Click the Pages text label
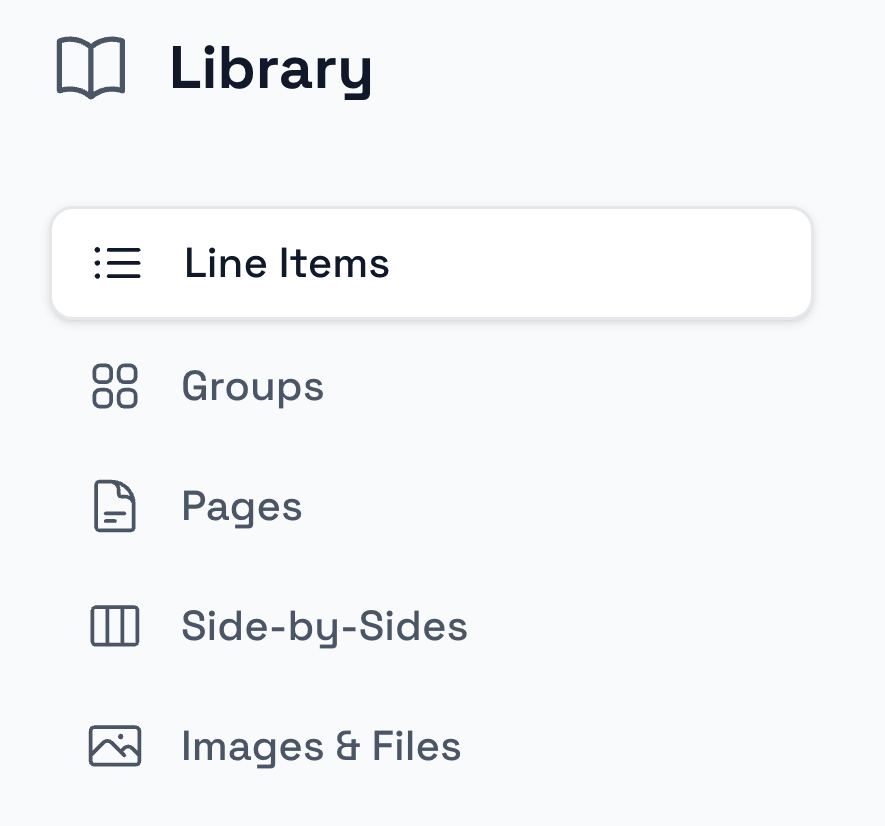 click(241, 507)
